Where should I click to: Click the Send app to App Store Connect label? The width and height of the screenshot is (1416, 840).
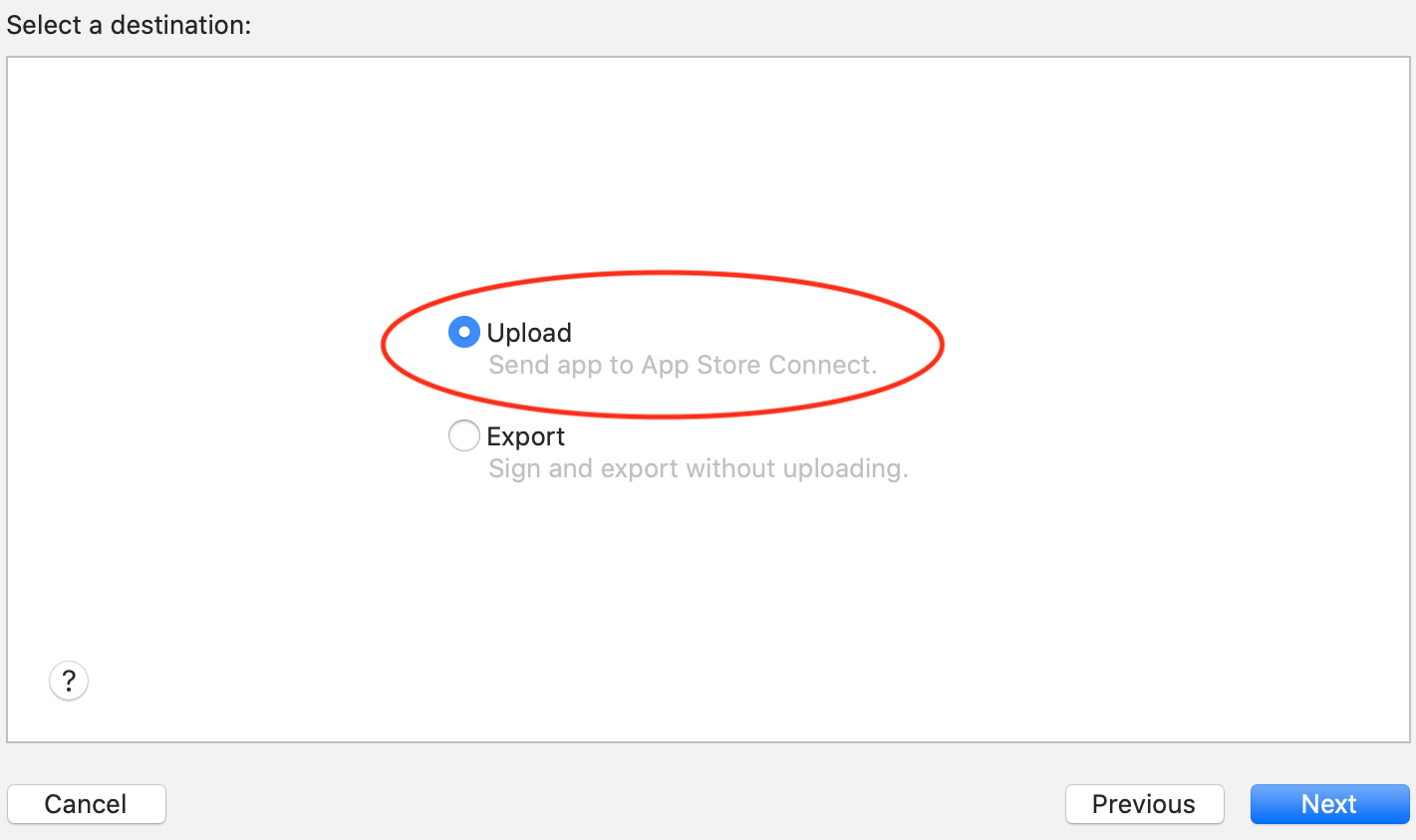pyautogui.click(x=682, y=365)
